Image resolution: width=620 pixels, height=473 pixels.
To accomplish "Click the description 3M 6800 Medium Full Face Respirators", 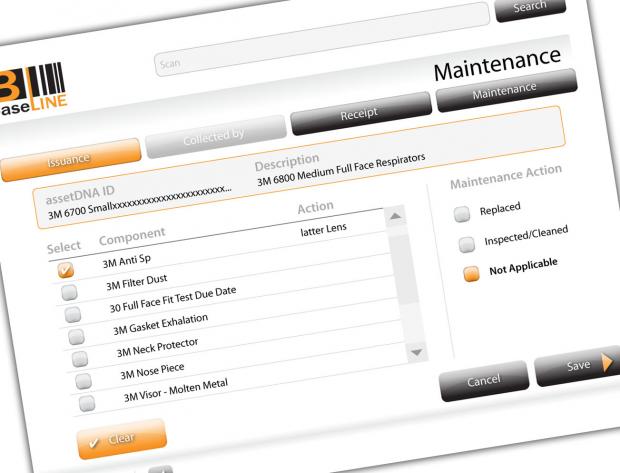I will tap(341, 169).
